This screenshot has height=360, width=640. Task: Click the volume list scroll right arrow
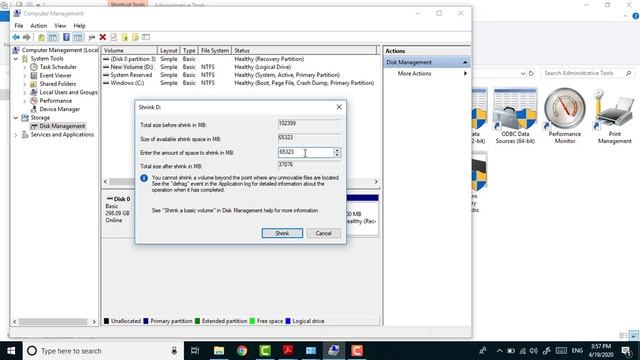point(376,182)
